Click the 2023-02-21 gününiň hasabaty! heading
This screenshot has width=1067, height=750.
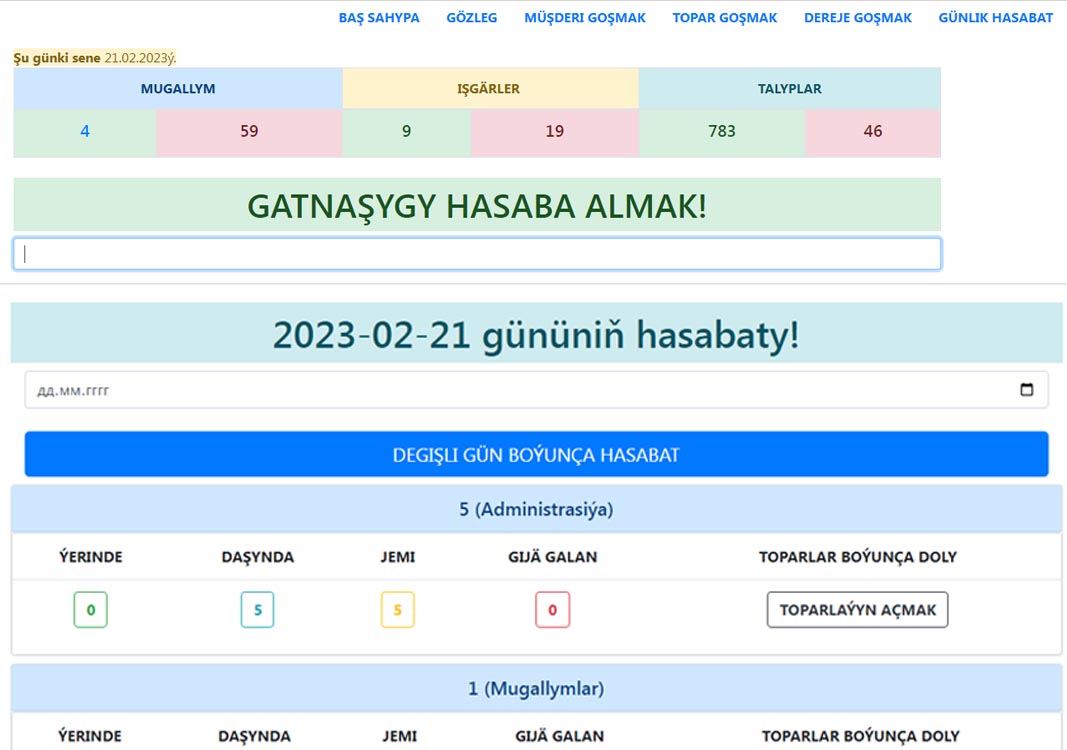pyautogui.click(x=536, y=335)
